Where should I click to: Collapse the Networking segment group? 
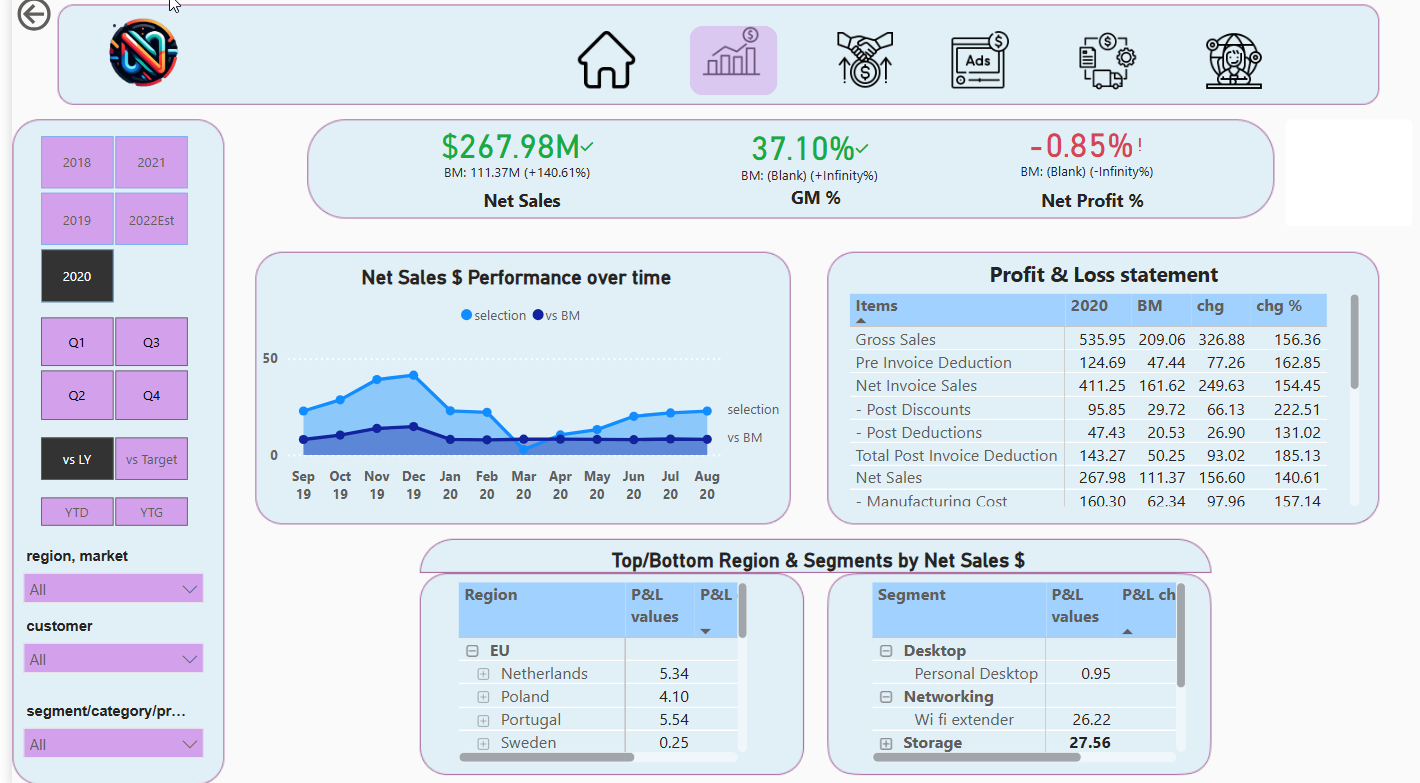click(885, 697)
